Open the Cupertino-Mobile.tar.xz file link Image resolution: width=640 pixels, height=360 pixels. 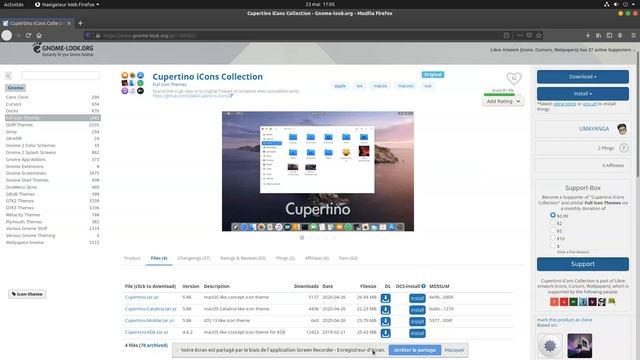coord(149,320)
